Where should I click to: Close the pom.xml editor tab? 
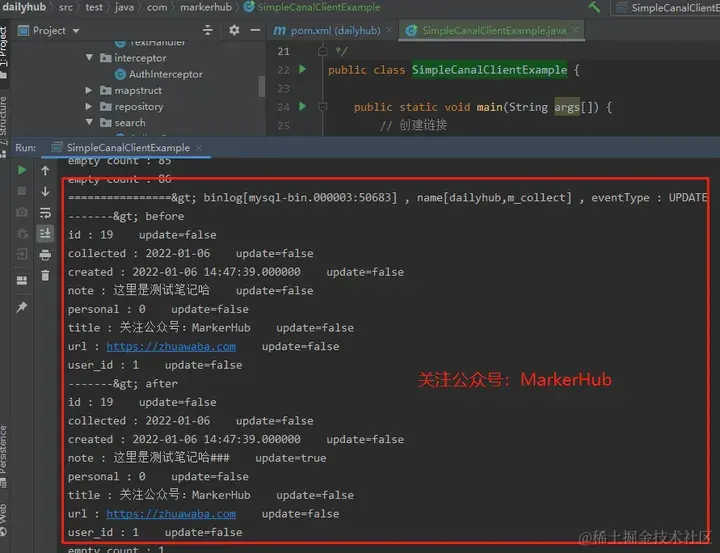[x=389, y=30]
